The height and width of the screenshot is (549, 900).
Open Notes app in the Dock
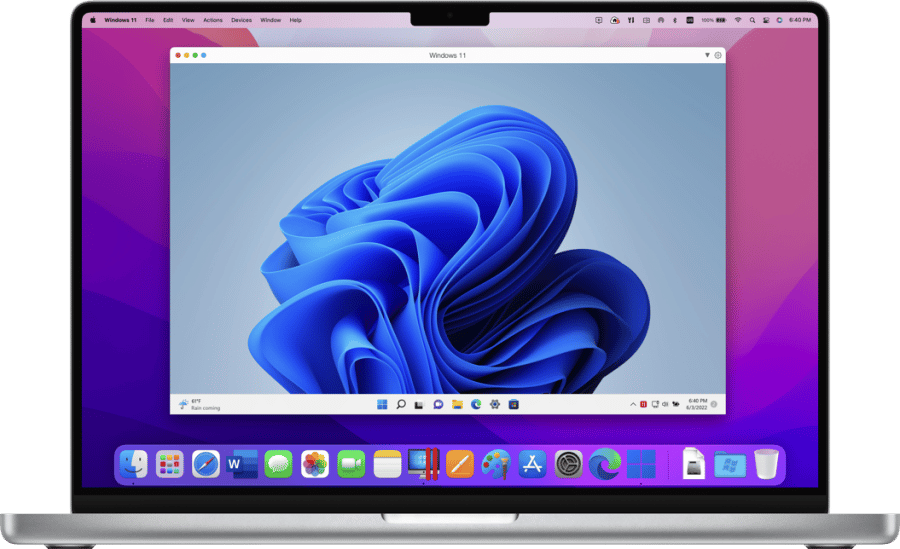click(x=387, y=464)
